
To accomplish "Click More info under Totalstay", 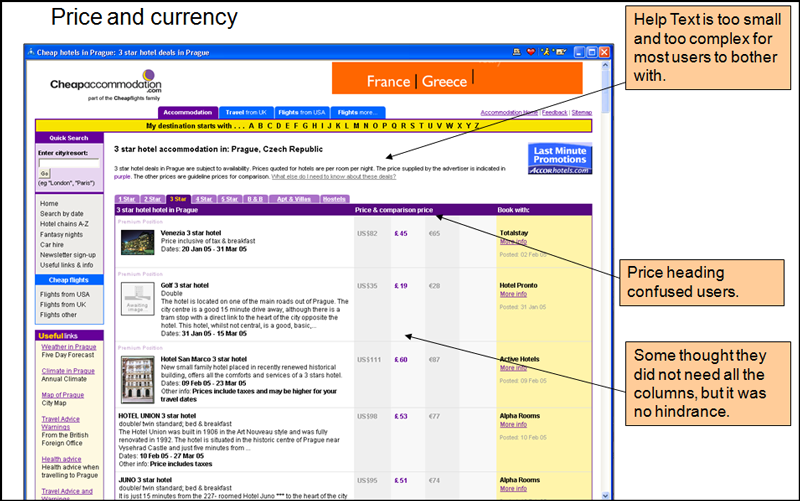I will 513,241.
